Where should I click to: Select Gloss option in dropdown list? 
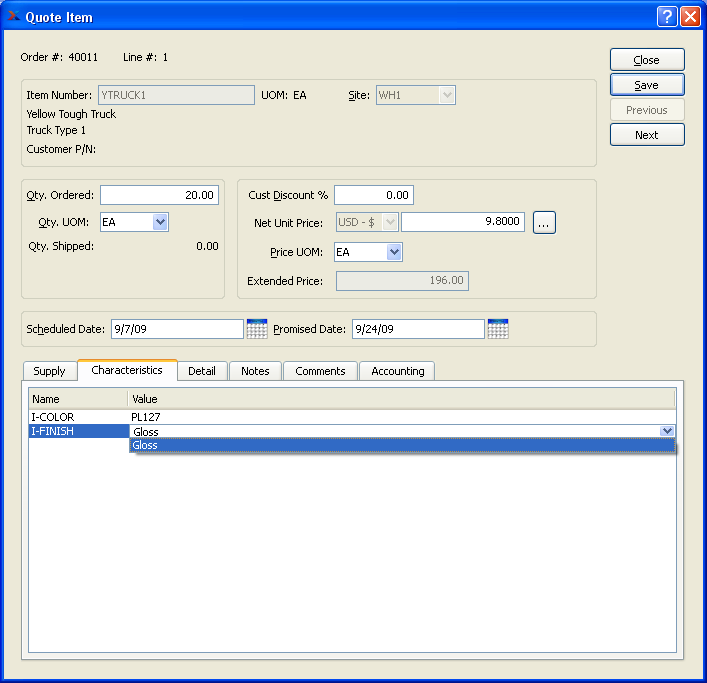[400, 446]
